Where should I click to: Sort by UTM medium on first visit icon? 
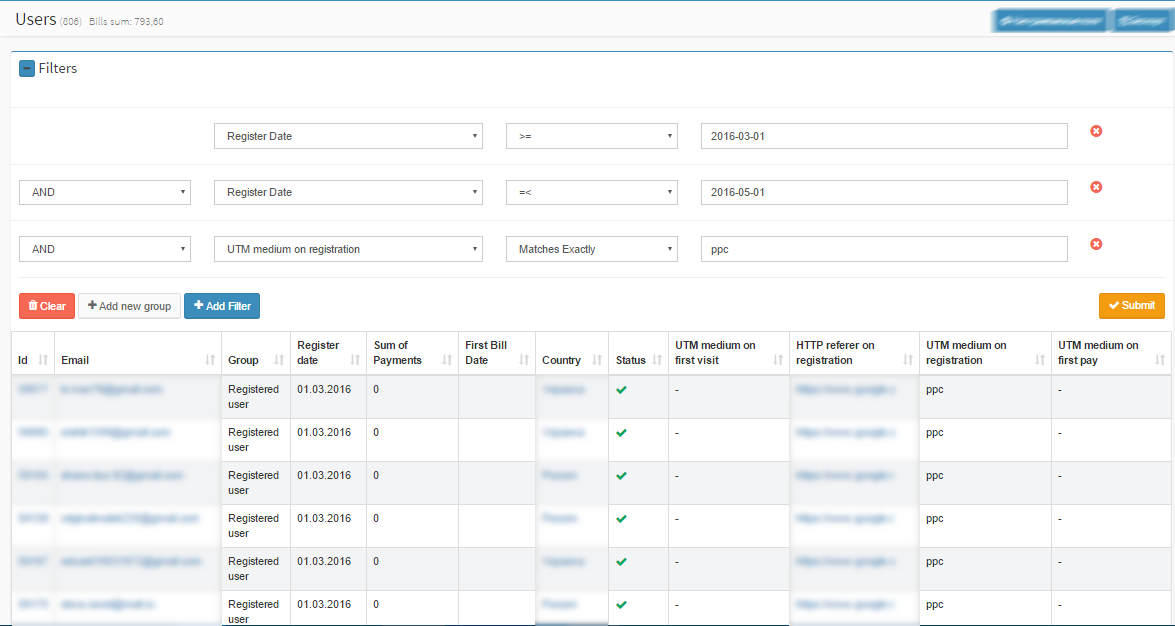pyautogui.click(x=778, y=361)
